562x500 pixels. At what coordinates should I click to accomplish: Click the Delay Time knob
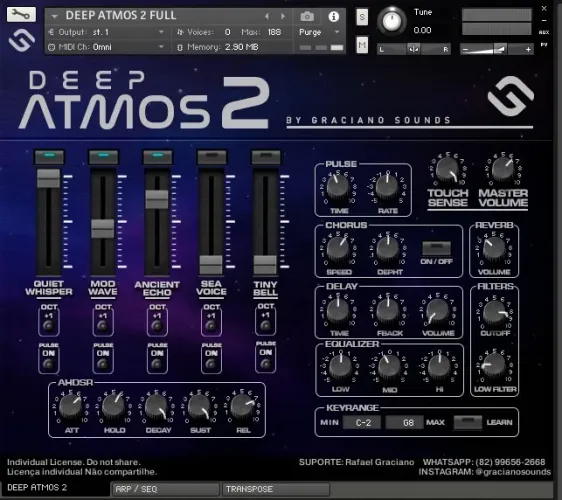pyautogui.click(x=337, y=310)
